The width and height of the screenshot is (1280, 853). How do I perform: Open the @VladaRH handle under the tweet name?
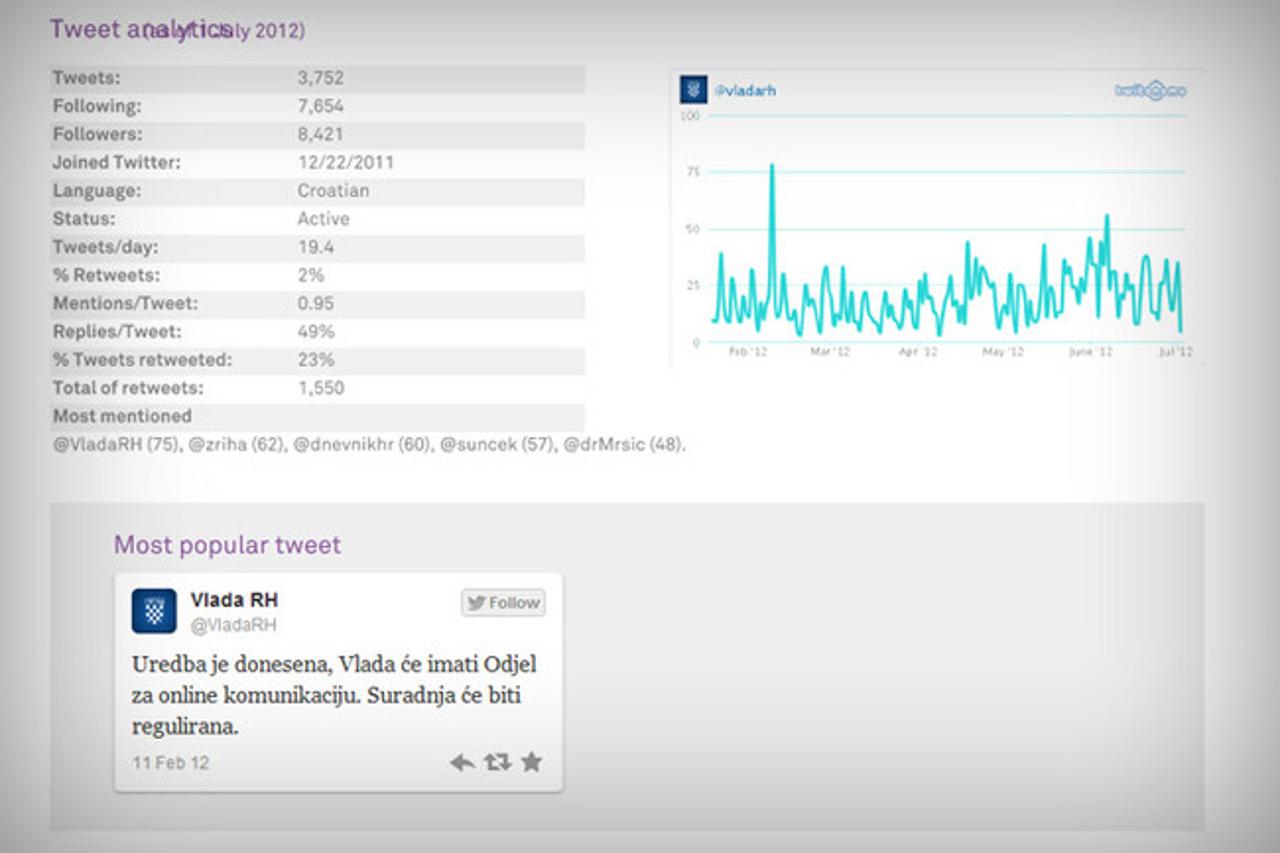click(233, 626)
